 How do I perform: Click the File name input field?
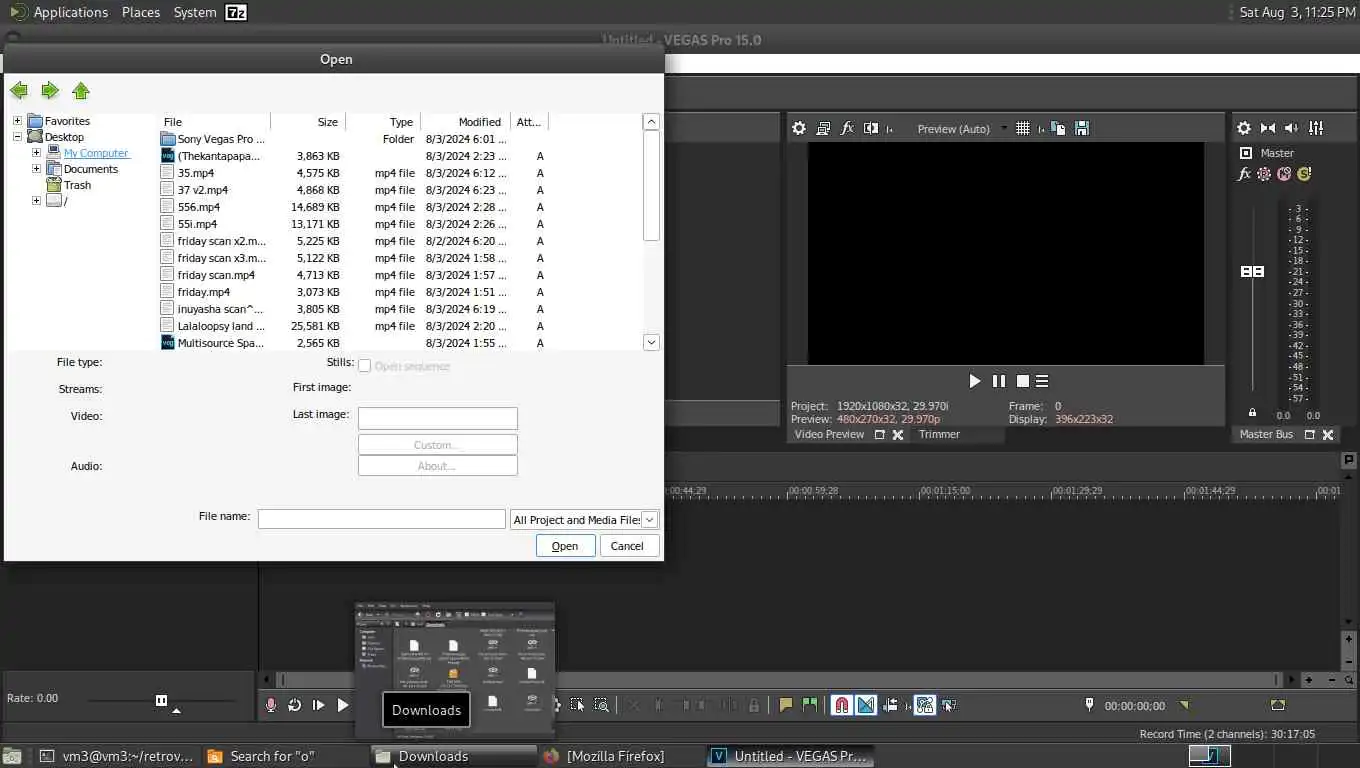click(x=382, y=519)
